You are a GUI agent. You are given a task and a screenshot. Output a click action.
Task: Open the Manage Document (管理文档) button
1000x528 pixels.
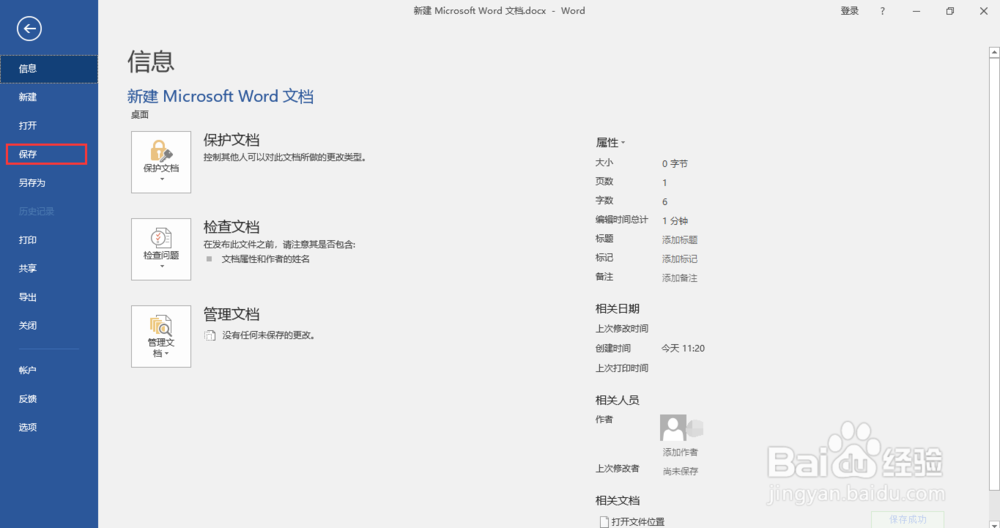pos(161,336)
